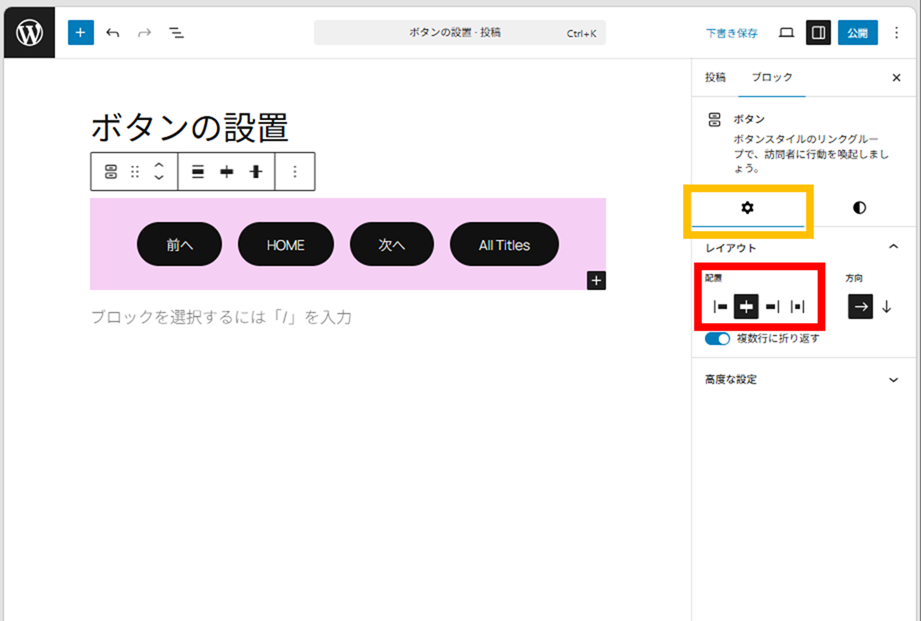
Task: Click the WordPress logo icon
Action: point(29,33)
